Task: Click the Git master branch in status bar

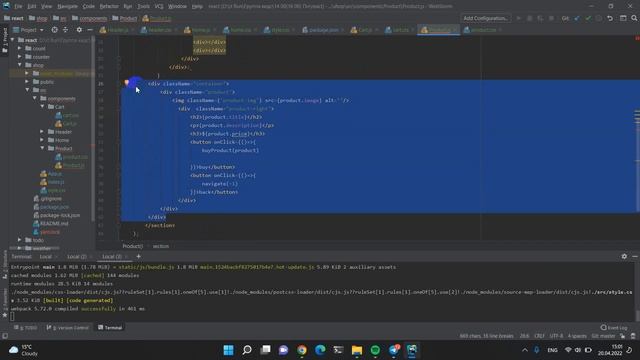Action: pos(603,336)
